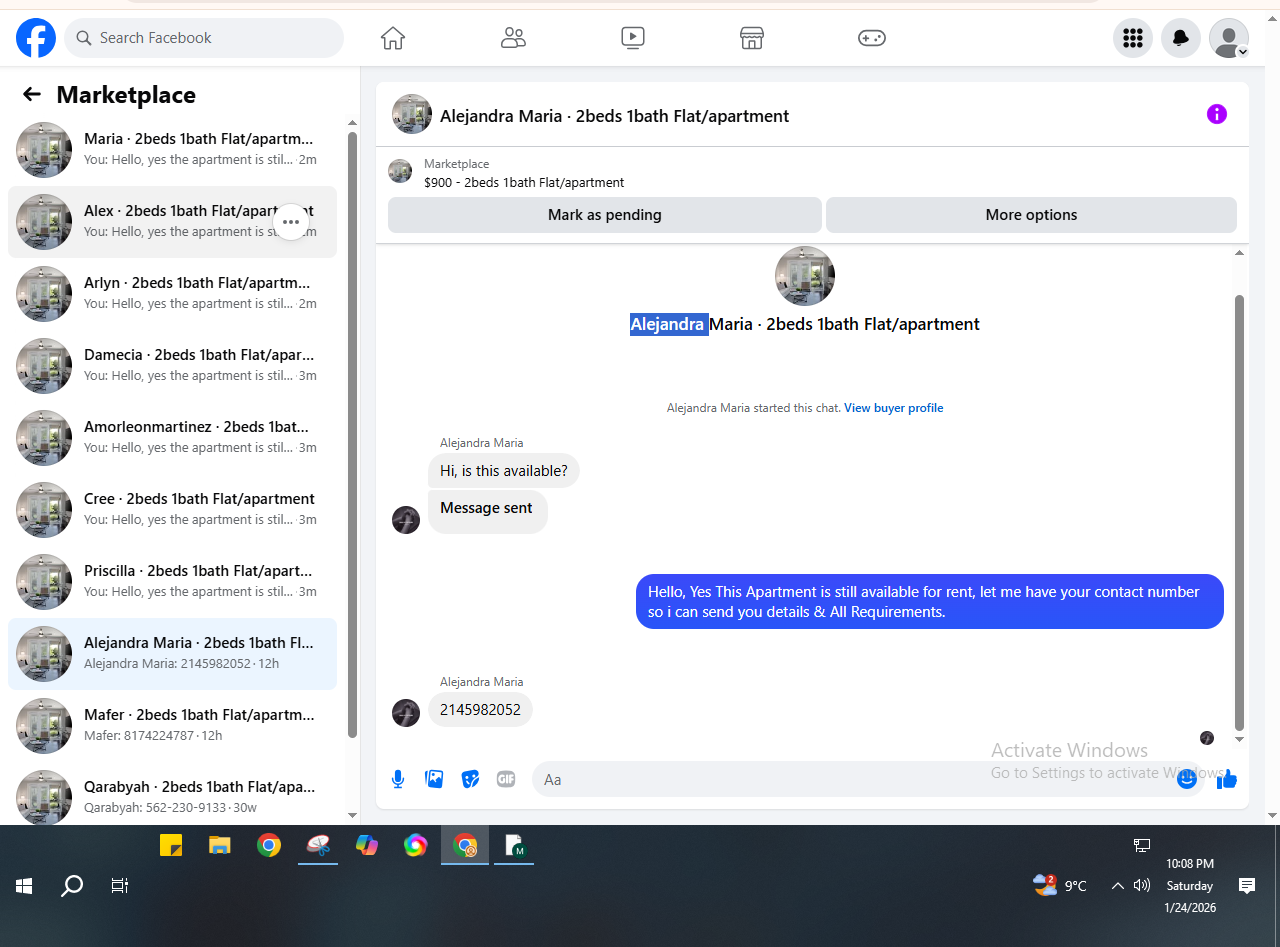Open the Priscilla apartment conversation

pyautogui.click(x=172, y=582)
